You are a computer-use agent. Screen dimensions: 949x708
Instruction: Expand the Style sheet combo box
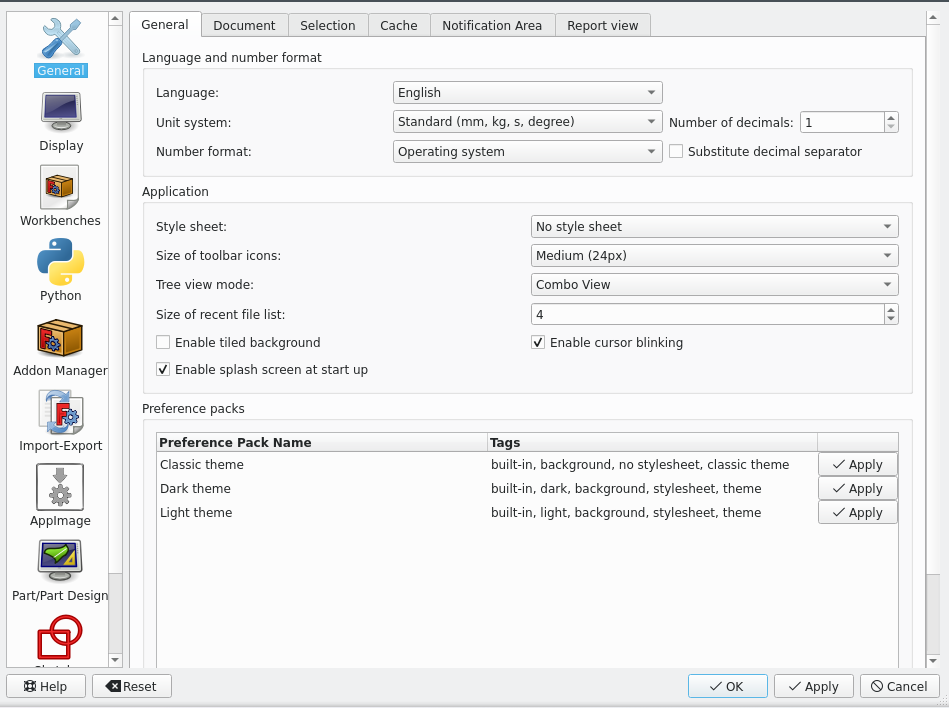tap(714, 227)
